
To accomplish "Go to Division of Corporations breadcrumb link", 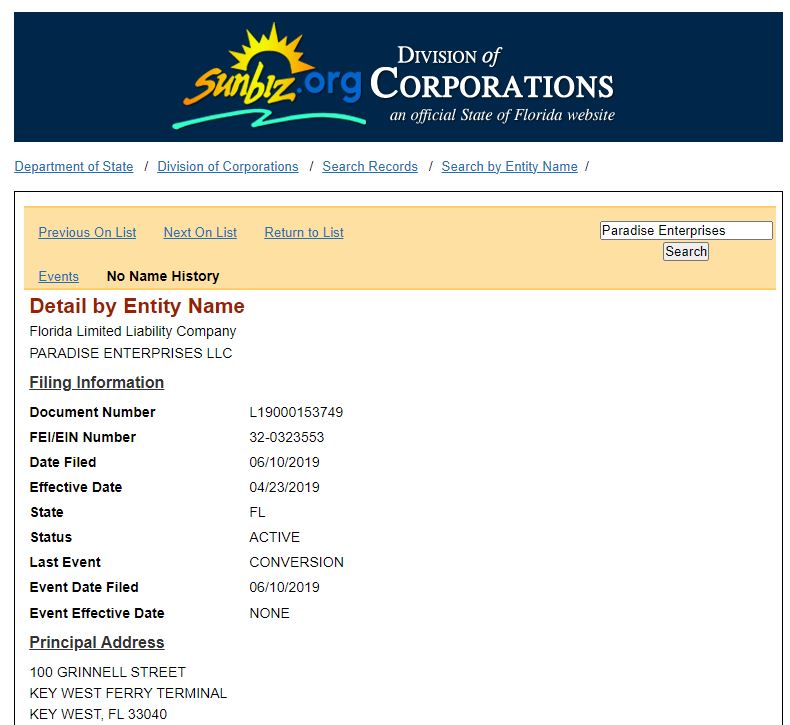I will [x=228, y=167].
